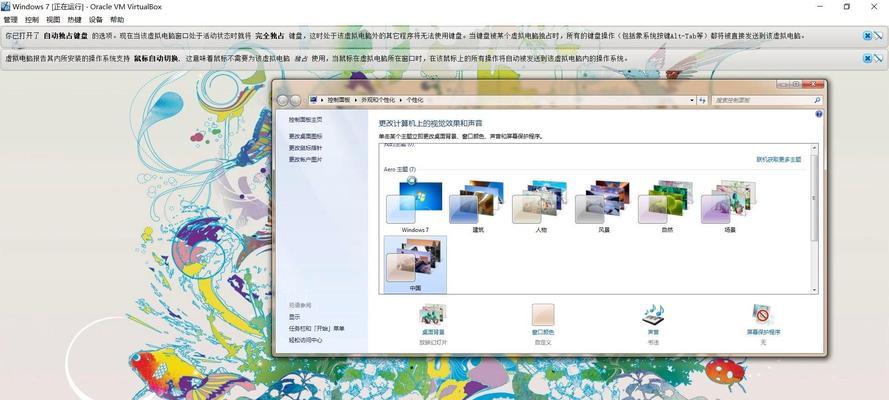Open the 管理 menu in VirtualBox
Screen dimensions: 889x400
pos(10,19)
